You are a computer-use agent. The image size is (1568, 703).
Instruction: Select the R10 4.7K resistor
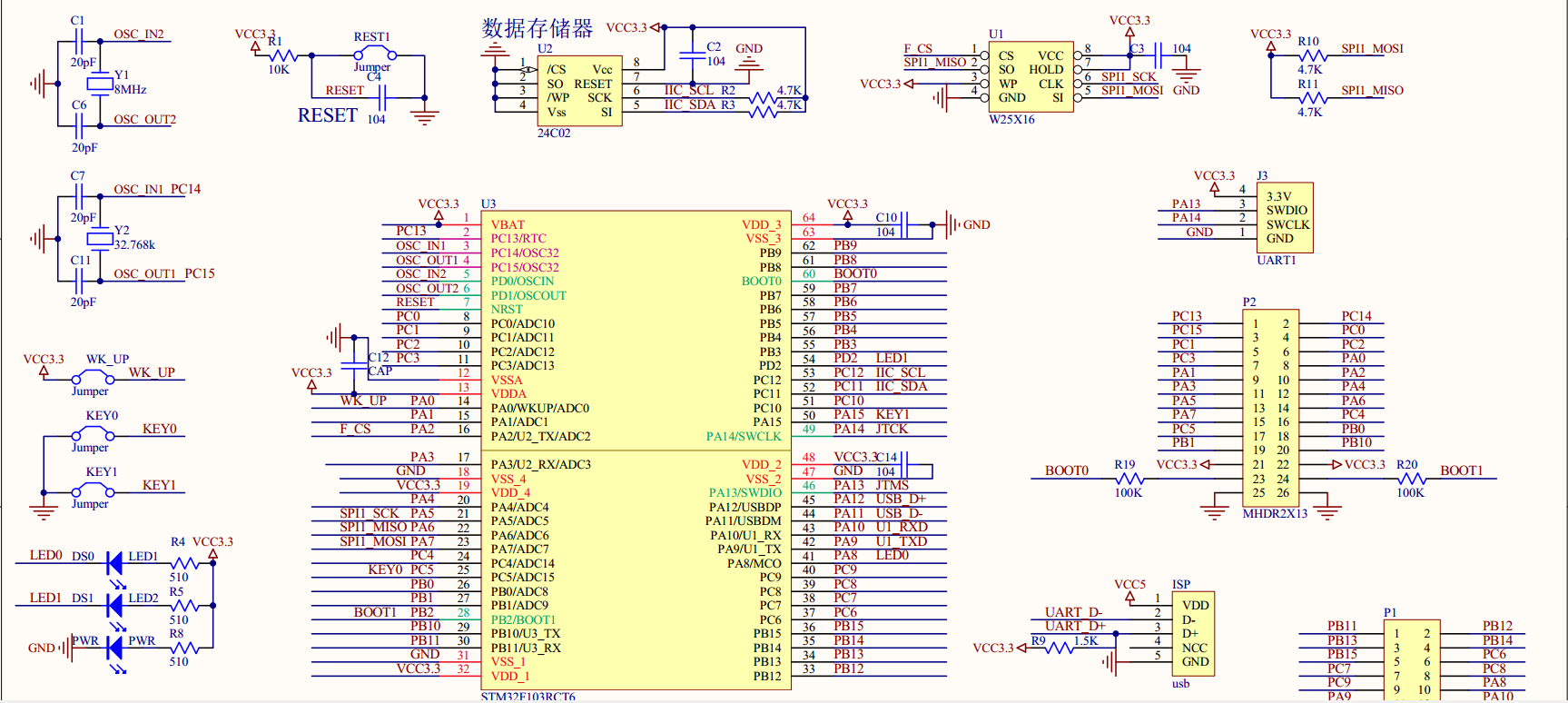pyautogui.click(x=1312, y=55)
